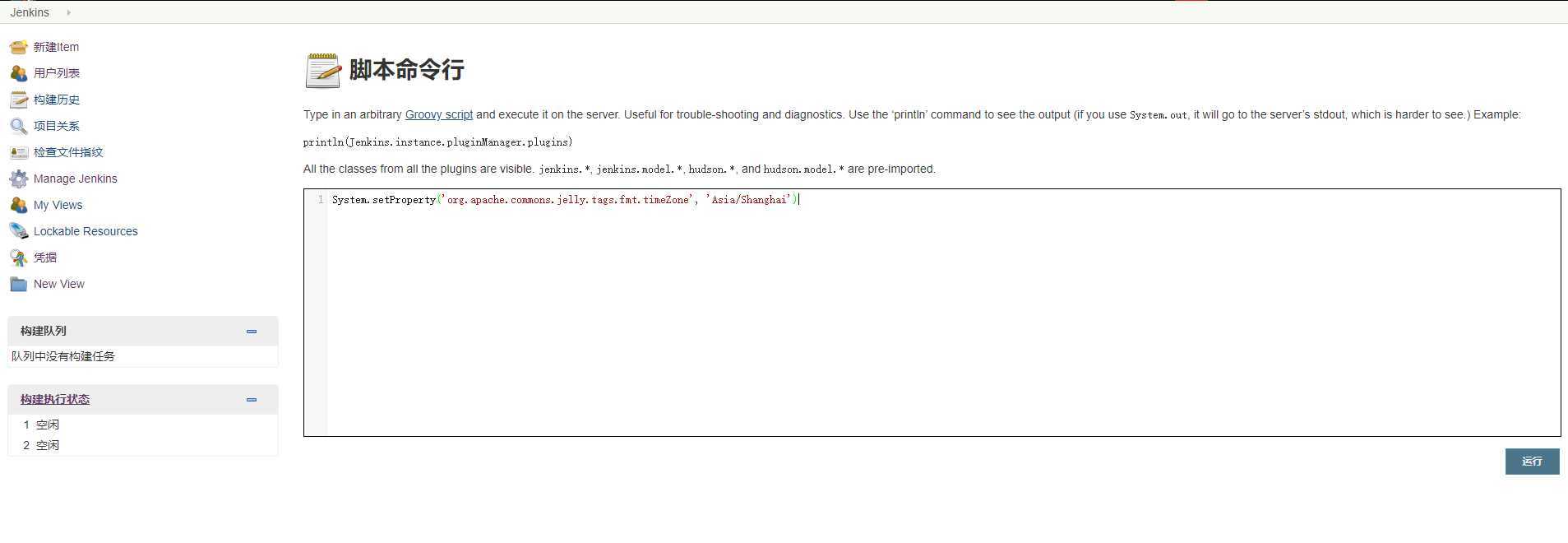Click the 项目关系 magnifier icon
This screenshot has width=1568, height=543.
pyautogui.click(x=18, y=126)
